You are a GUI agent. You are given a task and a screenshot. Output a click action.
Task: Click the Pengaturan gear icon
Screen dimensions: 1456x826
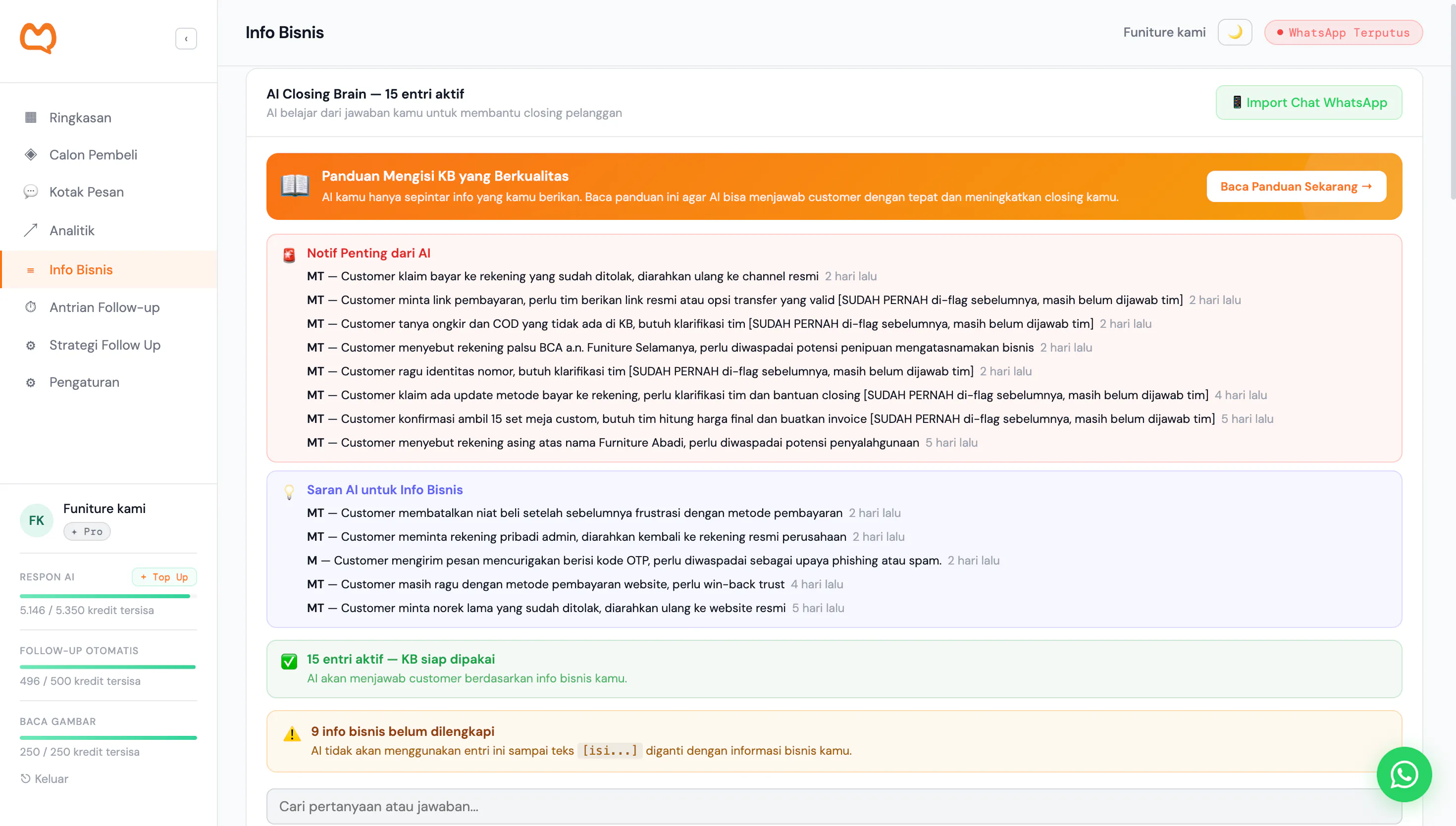tap(31, 382)
